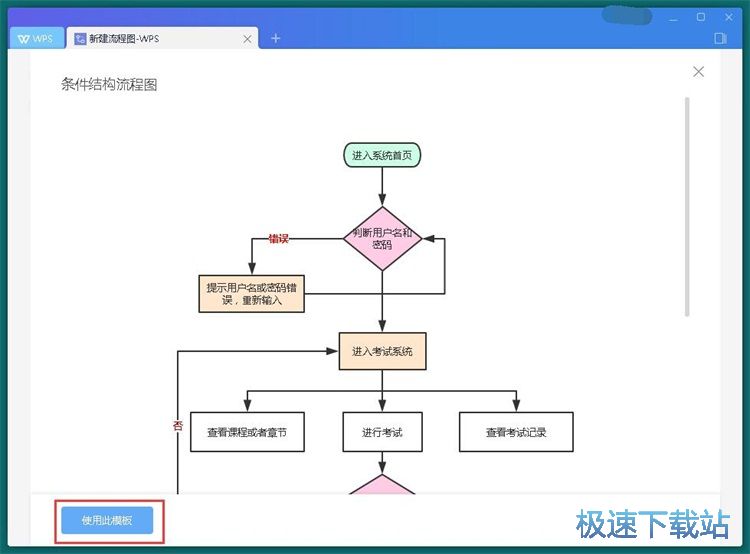Close the 新建流程图-WPS tab
The width and height of the screenshot is (750, 554).
[247, 39]
